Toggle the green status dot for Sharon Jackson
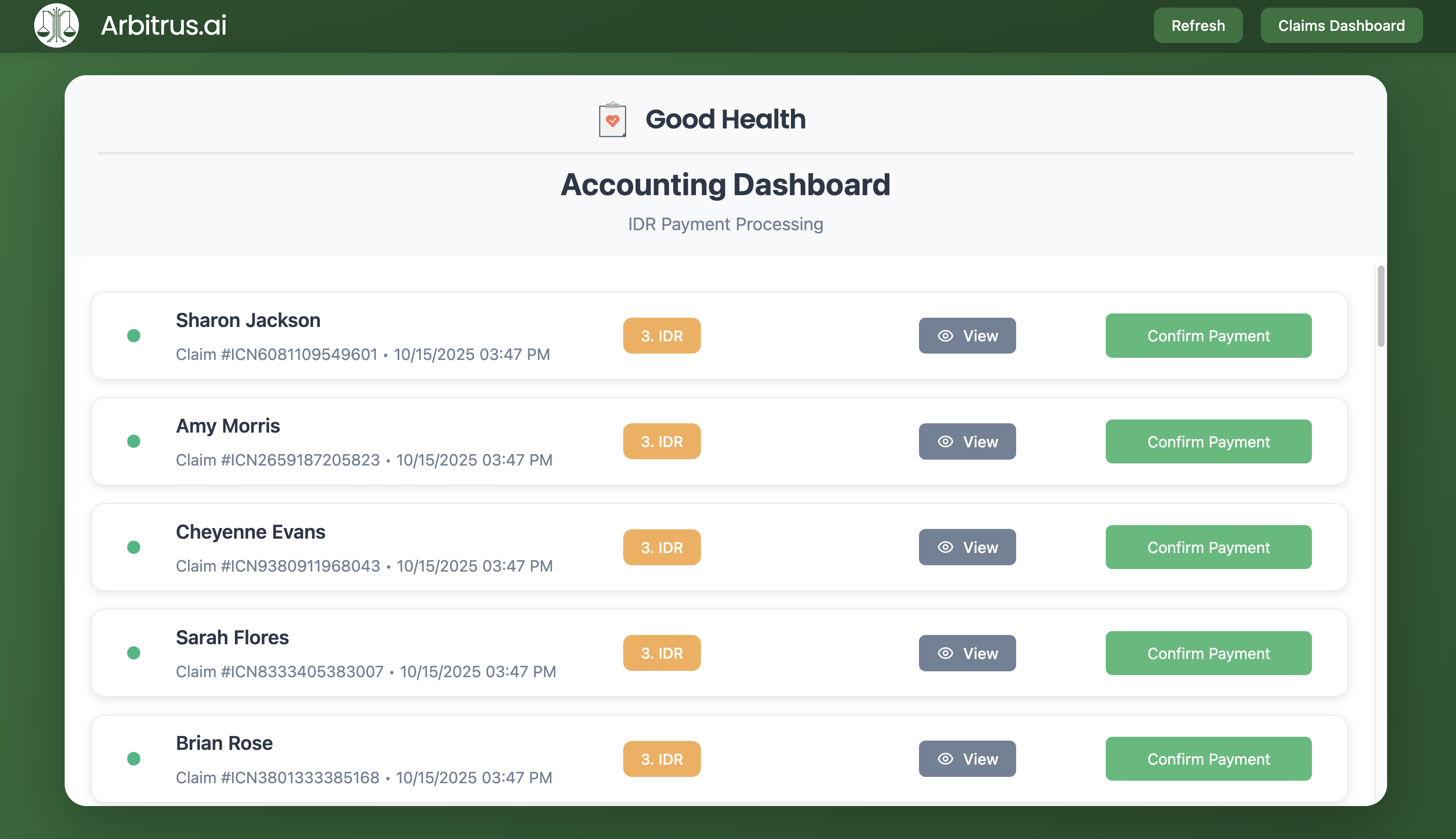 click(x=134, y=335)
